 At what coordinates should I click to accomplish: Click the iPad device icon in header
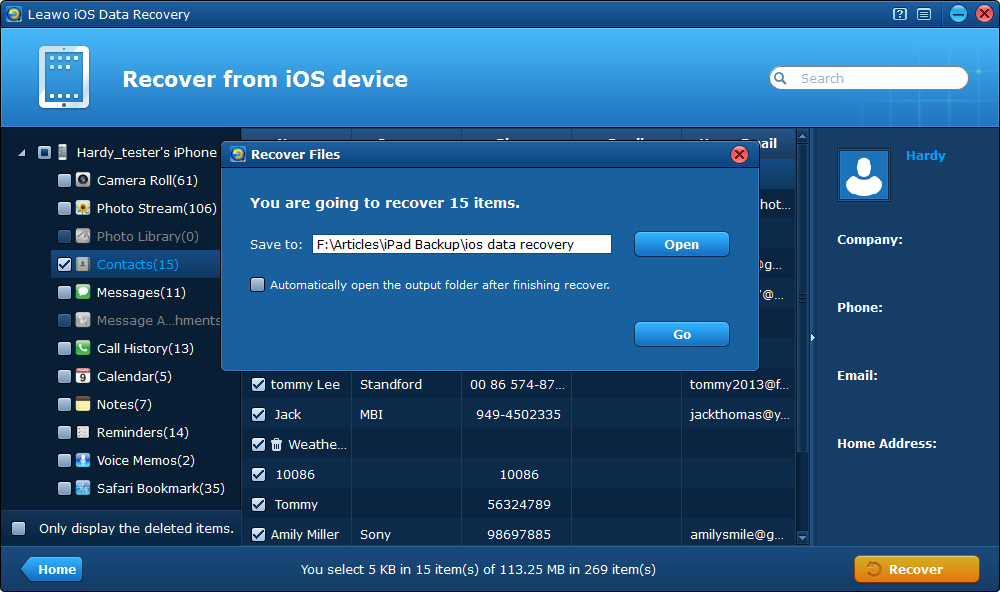[64, 77]
